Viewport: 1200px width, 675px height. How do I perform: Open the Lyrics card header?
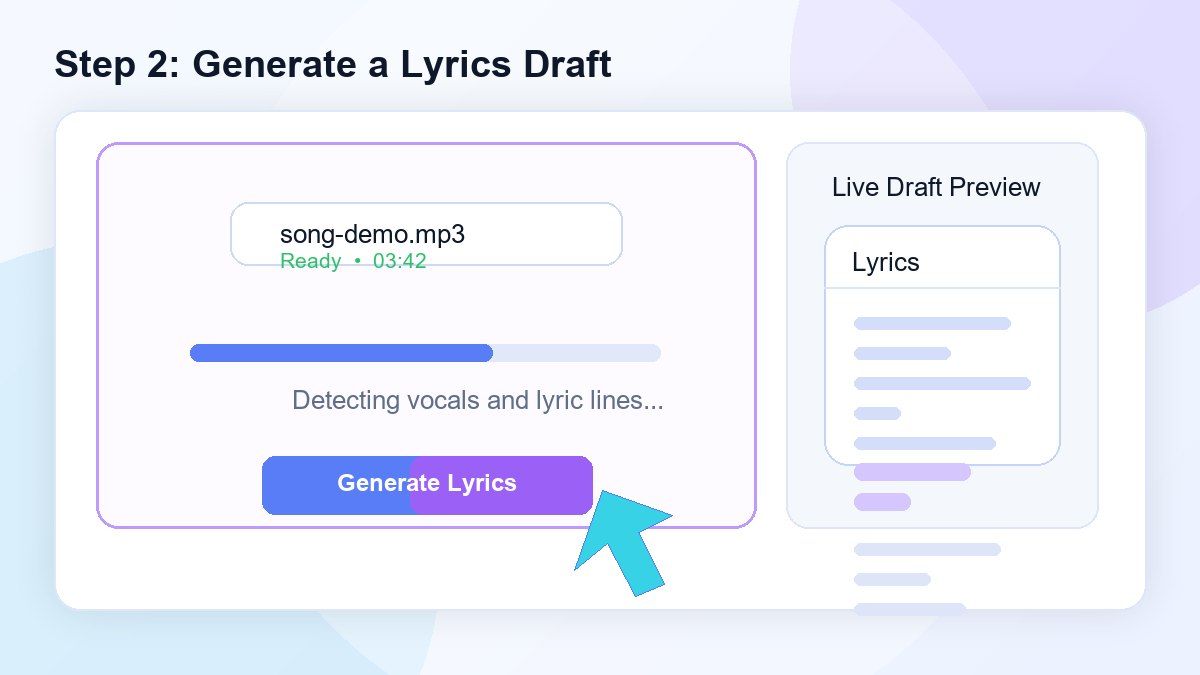(942, 258)
